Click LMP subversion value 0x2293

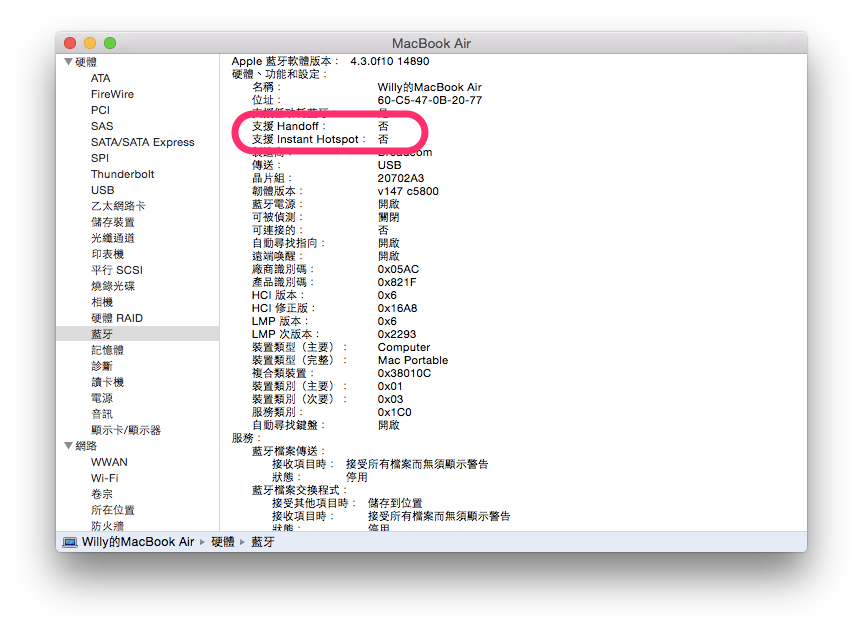pos(397,334)
